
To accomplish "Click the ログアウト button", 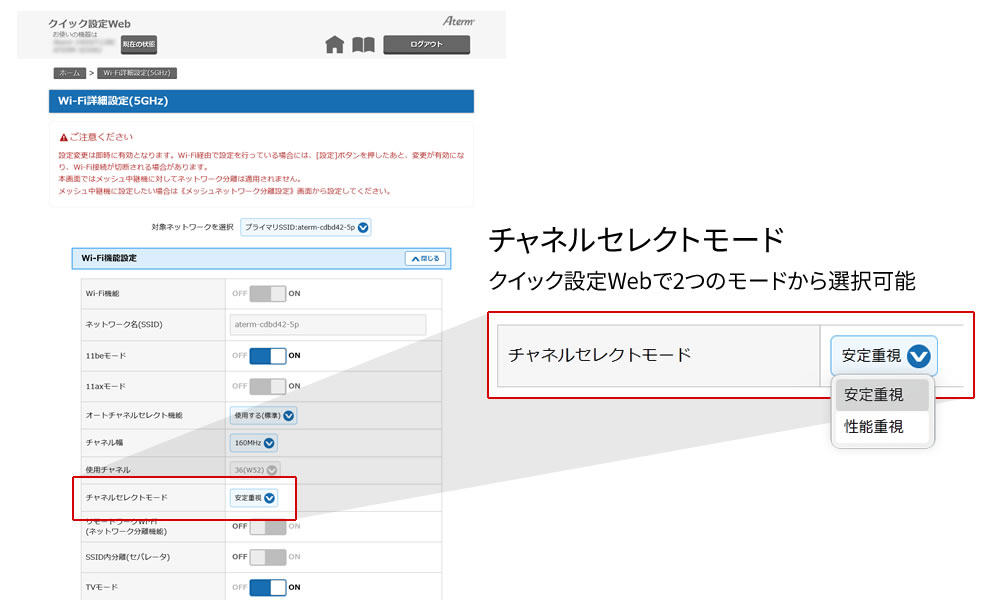I will [426, 44].
